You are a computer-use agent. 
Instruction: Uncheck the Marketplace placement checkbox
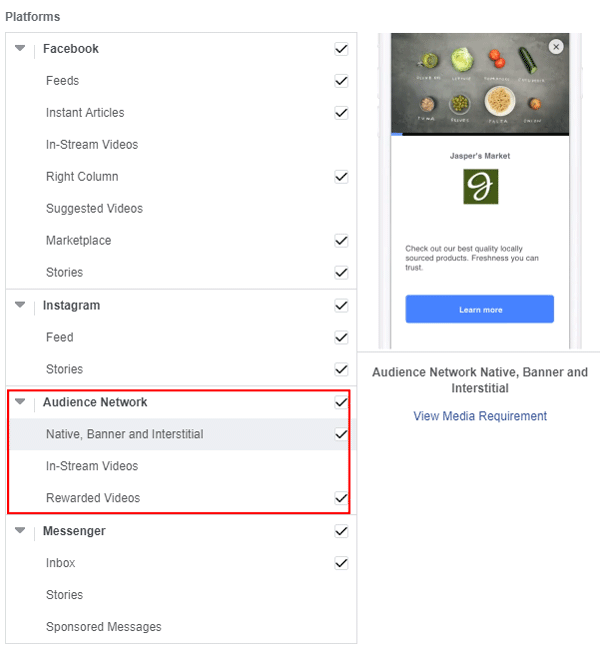pyautogui.click(x=341, y=241)
